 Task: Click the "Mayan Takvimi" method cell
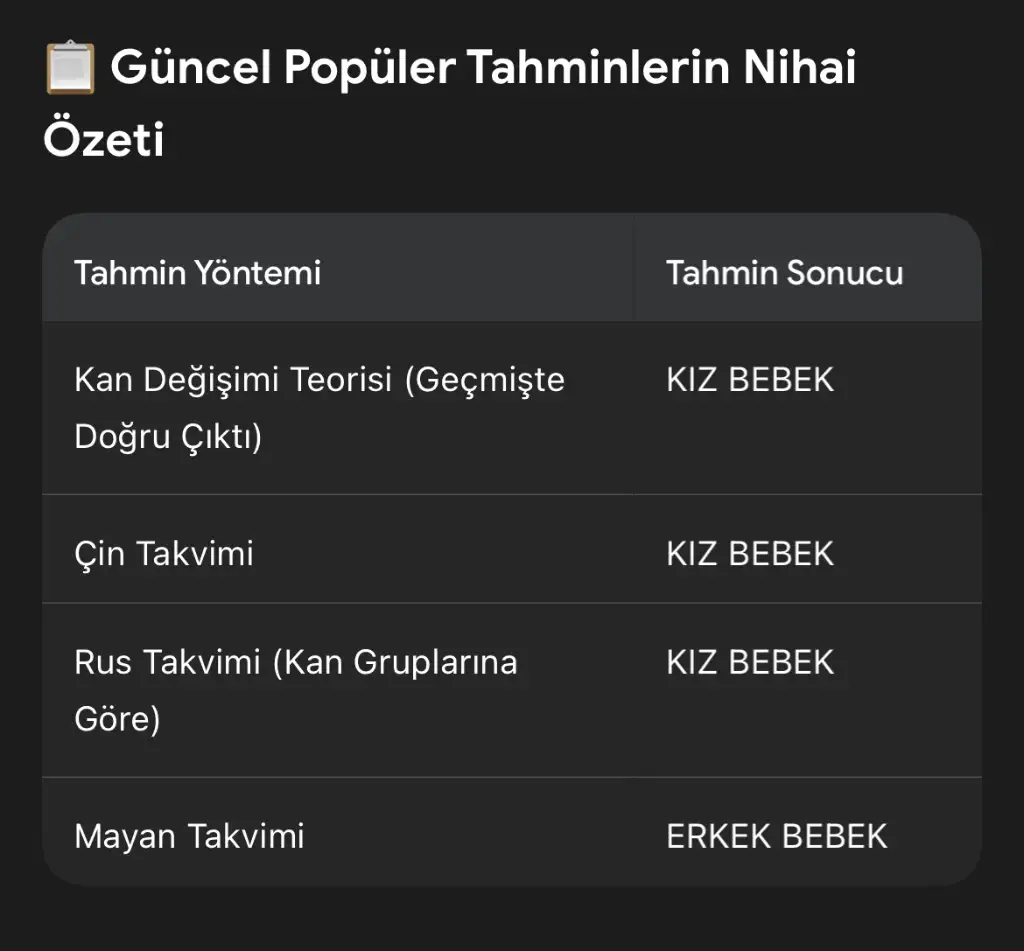[x=189, y=835]
